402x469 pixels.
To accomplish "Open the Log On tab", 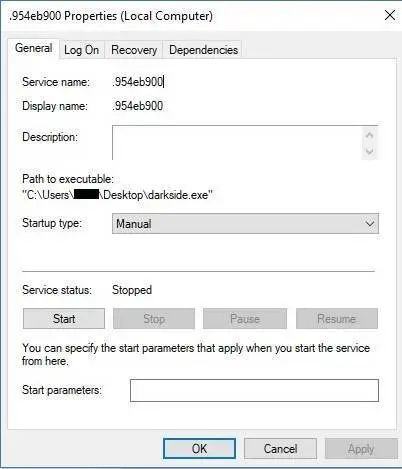I will point(82,50).
